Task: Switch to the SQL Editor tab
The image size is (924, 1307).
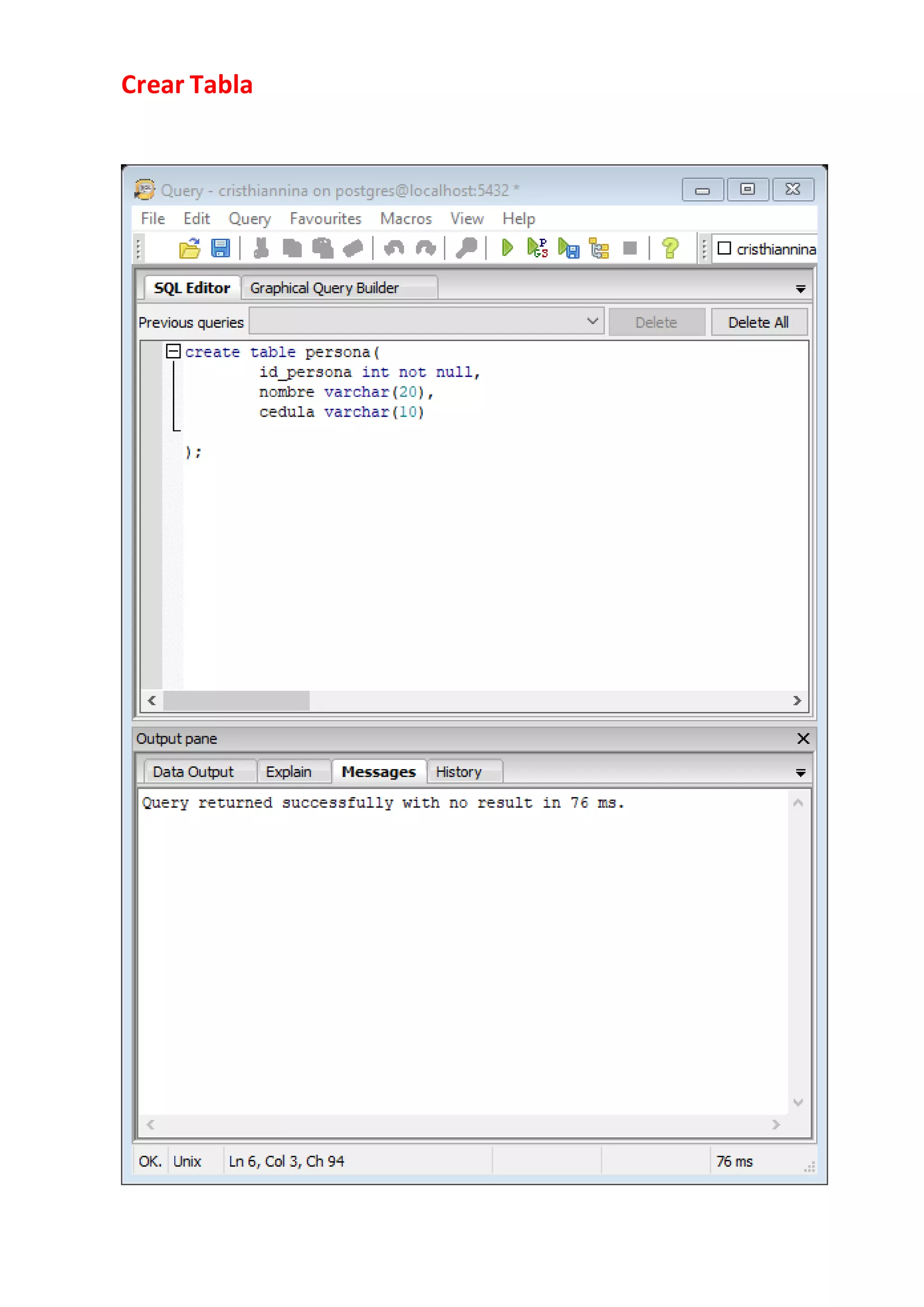Action: tap(192, 288)
